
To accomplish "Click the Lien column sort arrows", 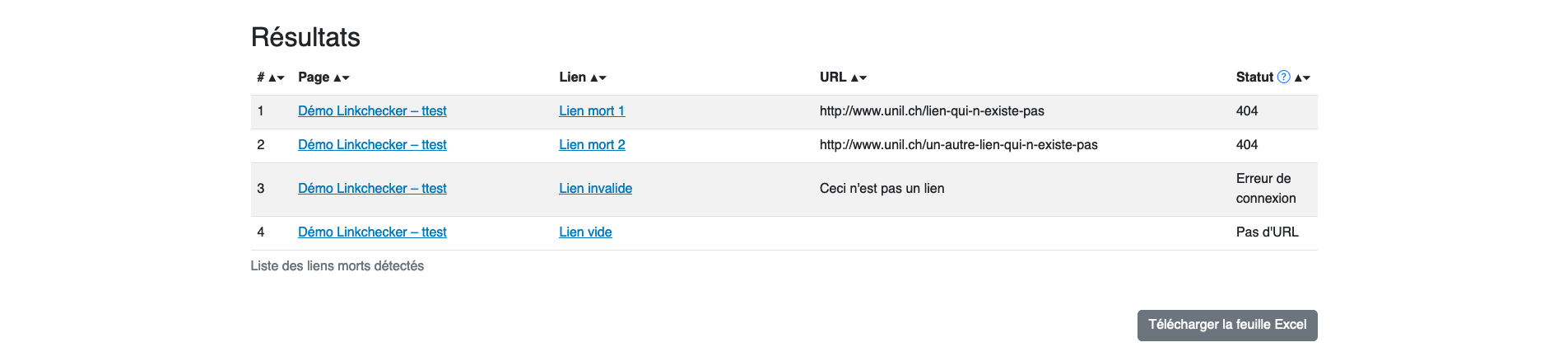I will (598, 77).
